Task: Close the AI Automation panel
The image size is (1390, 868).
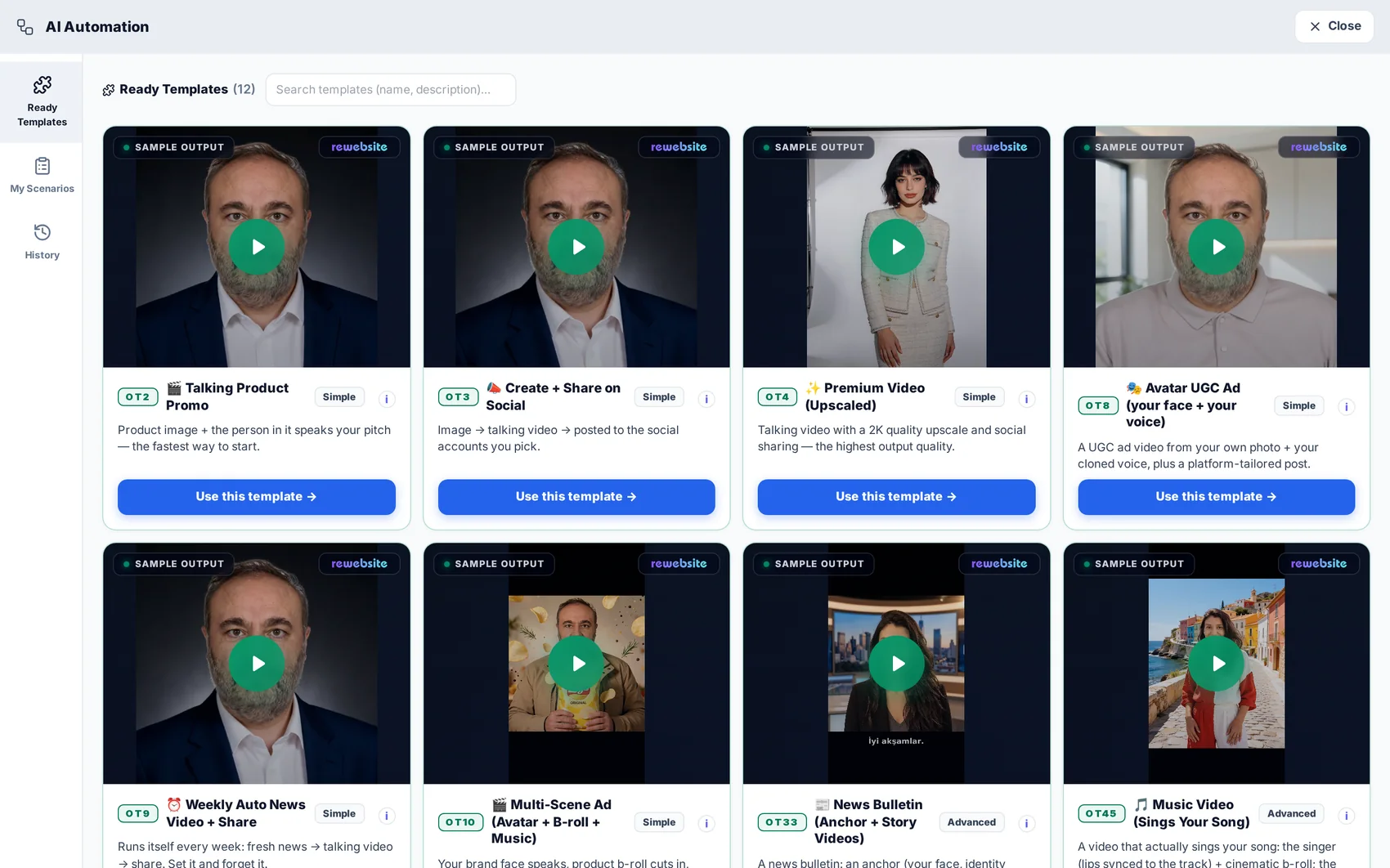Action: [1334, 26]
